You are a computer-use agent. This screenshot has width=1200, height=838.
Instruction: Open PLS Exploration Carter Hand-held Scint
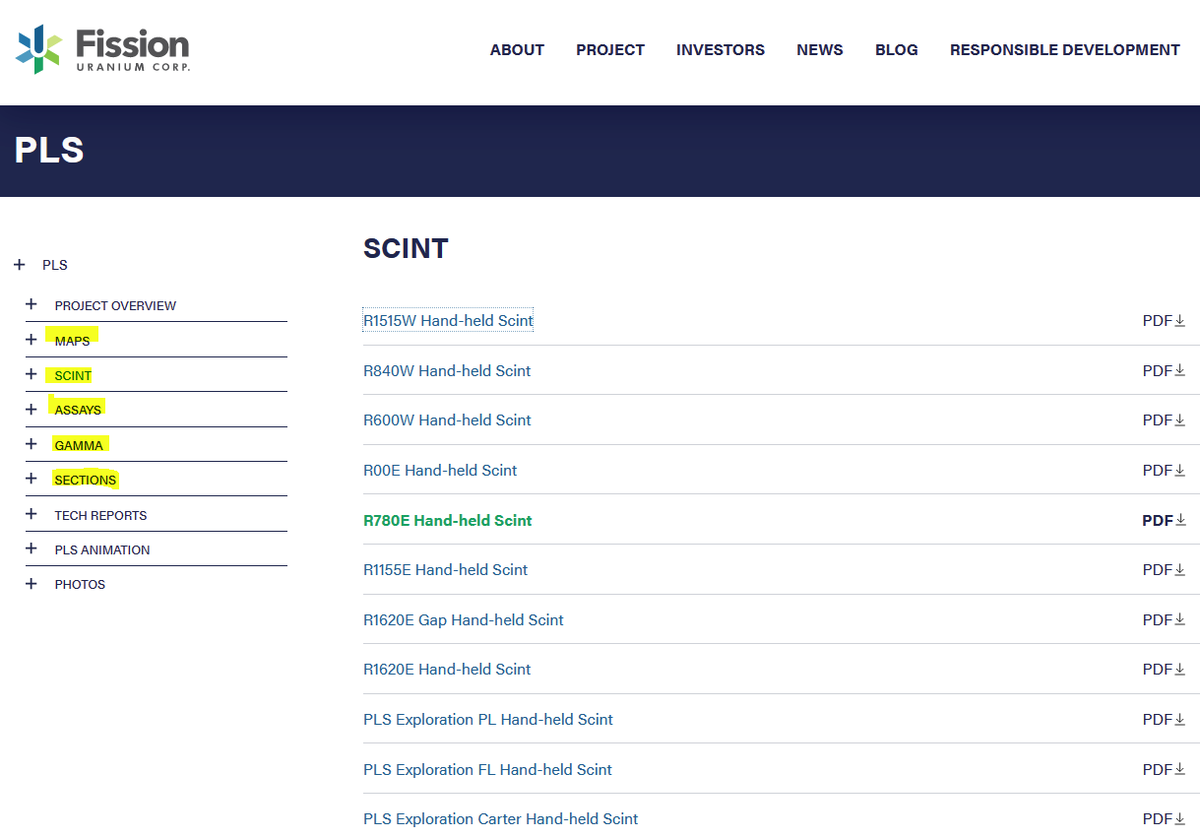tap(500, 819)
